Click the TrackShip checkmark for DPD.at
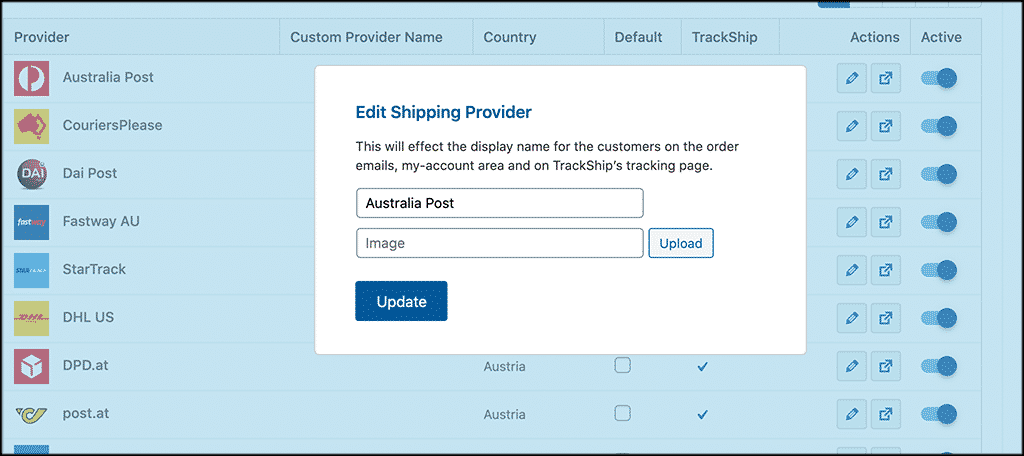This screenshot has height=456, width=1024. coord(702,366)
